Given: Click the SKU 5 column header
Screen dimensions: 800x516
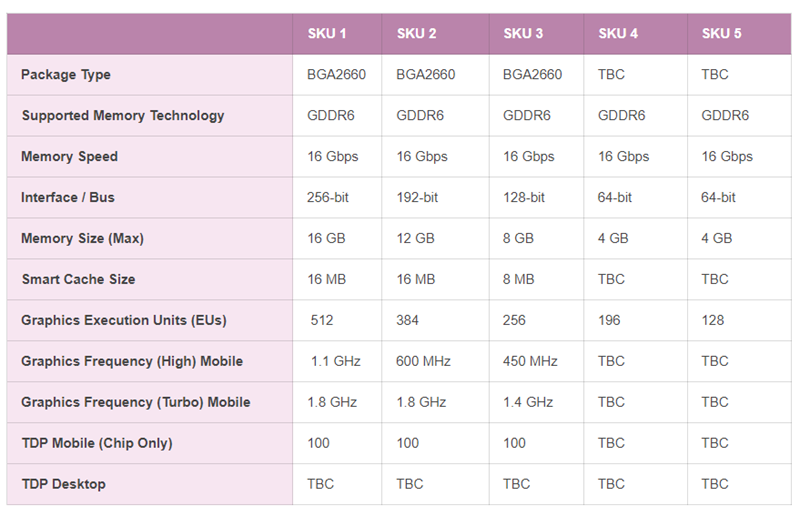Looking at the screenshot, I should (721, 34).
